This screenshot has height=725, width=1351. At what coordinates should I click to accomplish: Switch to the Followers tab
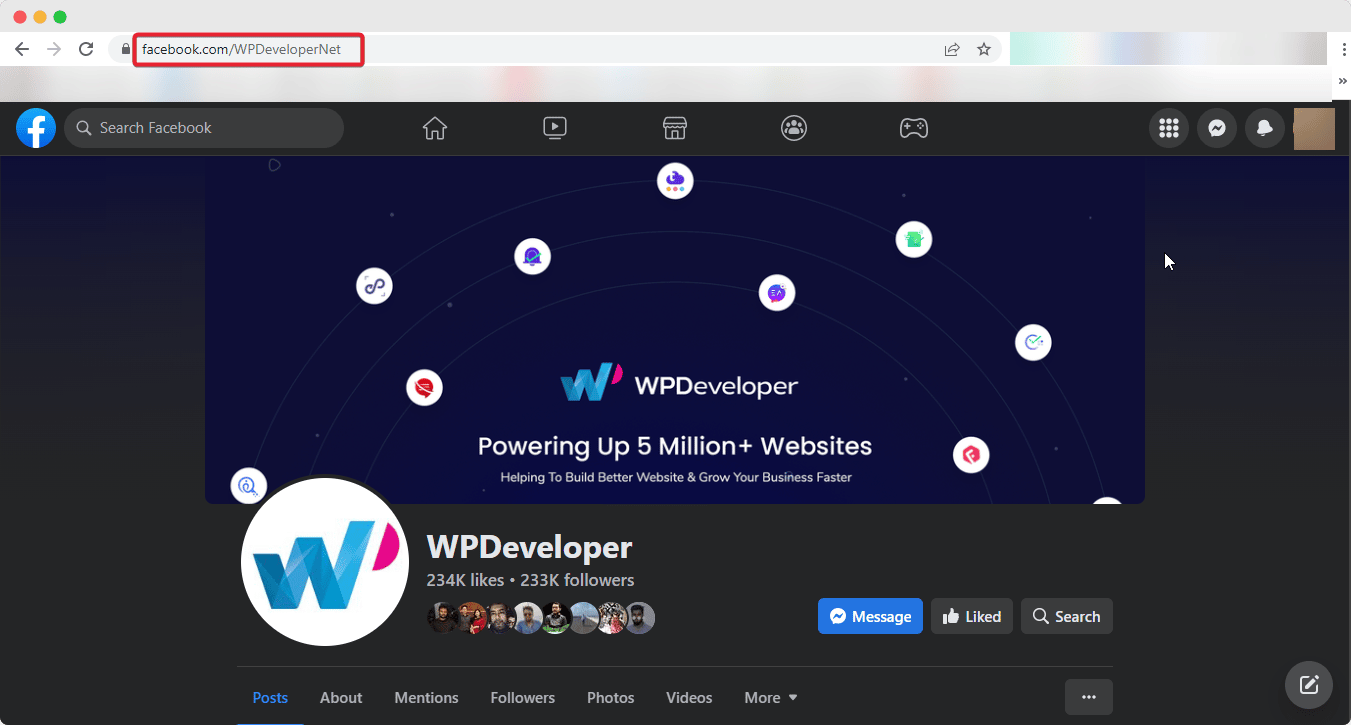click(522, 698)
